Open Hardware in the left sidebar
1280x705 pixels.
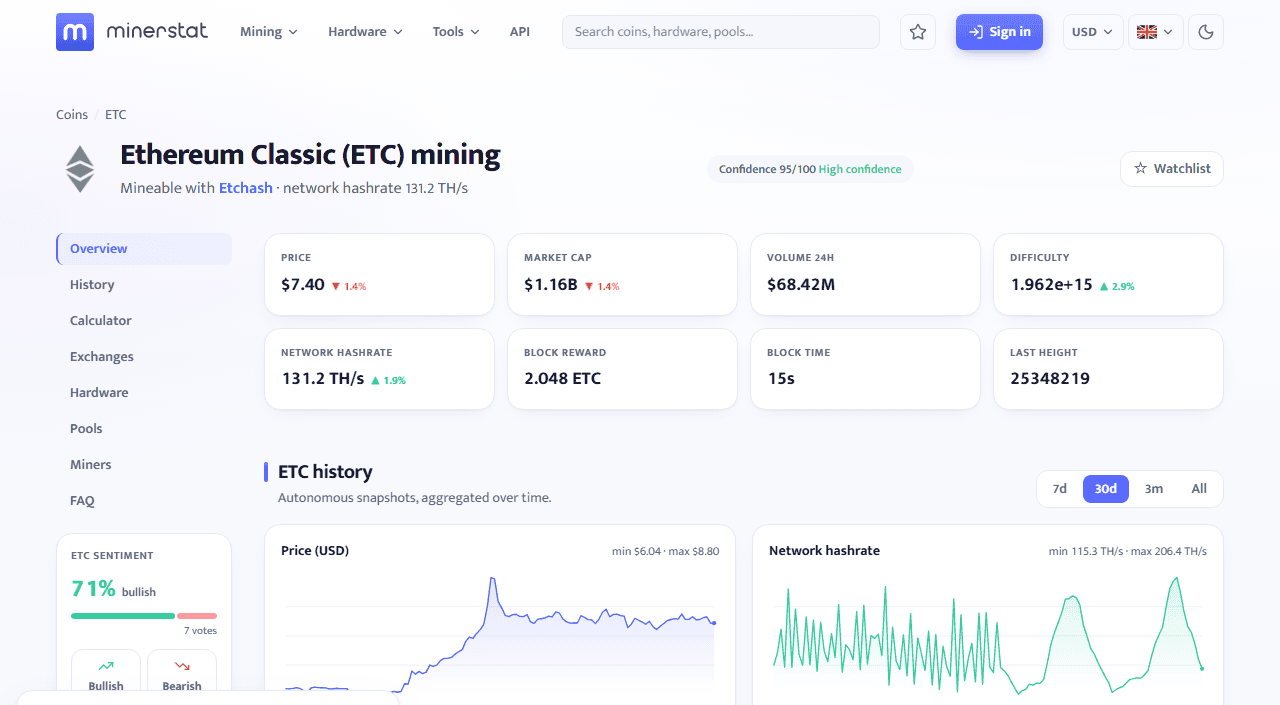click(144, 393)
